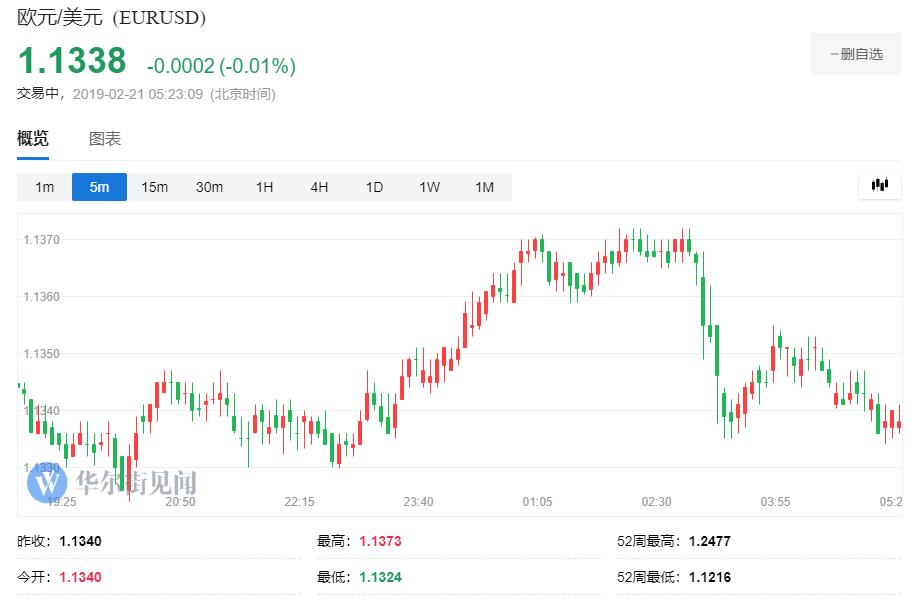This screenshot has width=918, height=611.
Task: Select the 1m interval
Action: 45,187
